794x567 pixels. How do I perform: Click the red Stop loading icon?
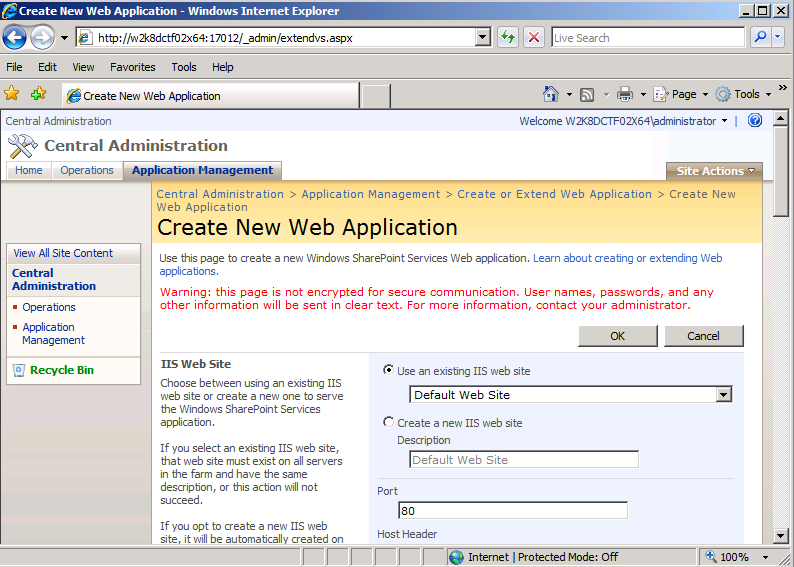tap(533, 37)
